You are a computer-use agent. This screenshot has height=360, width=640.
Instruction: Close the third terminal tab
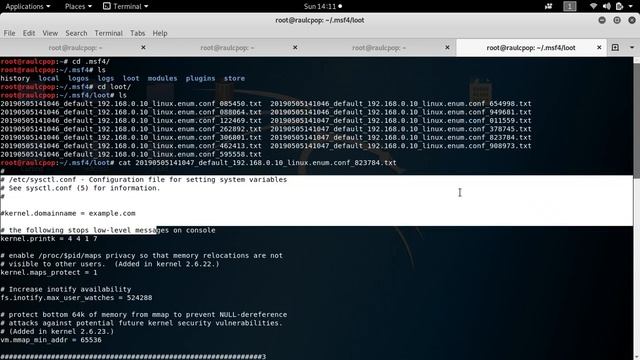point(447,47)
